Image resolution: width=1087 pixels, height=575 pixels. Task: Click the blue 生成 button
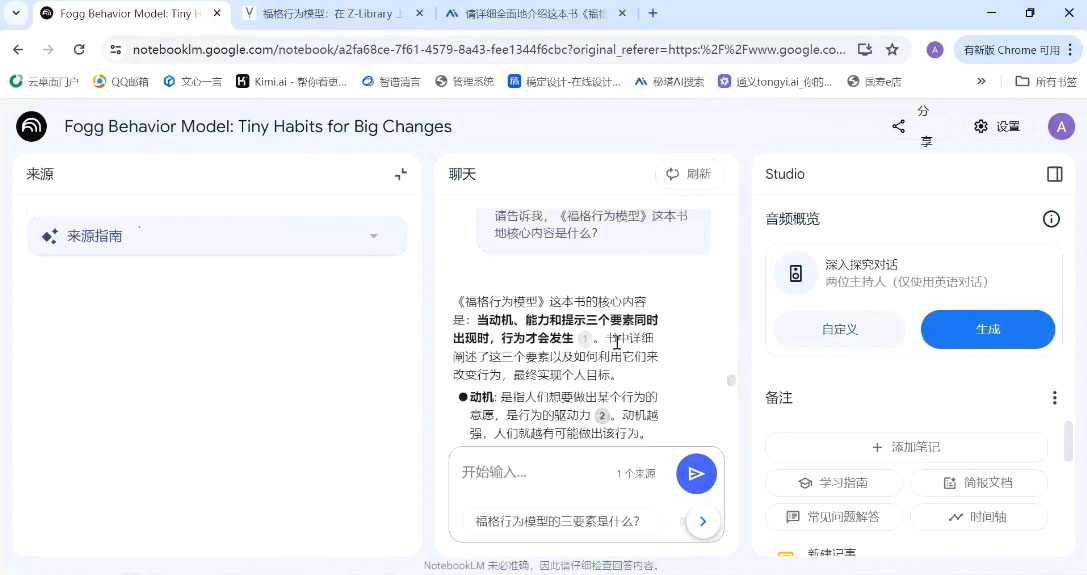987,329
